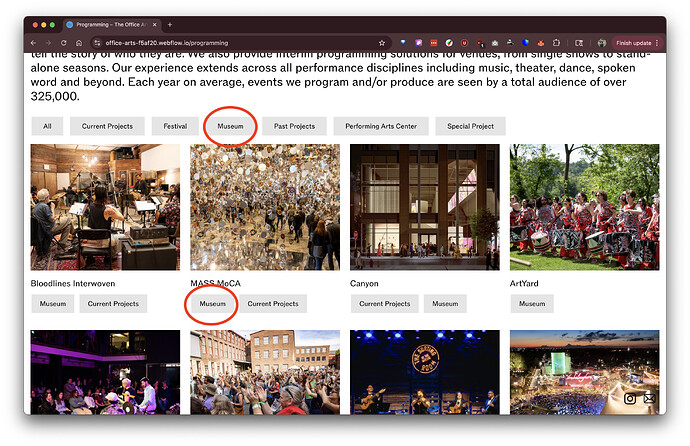Filter projects by All
This screenshot has width=690, height=446.
tap(47, 126)
